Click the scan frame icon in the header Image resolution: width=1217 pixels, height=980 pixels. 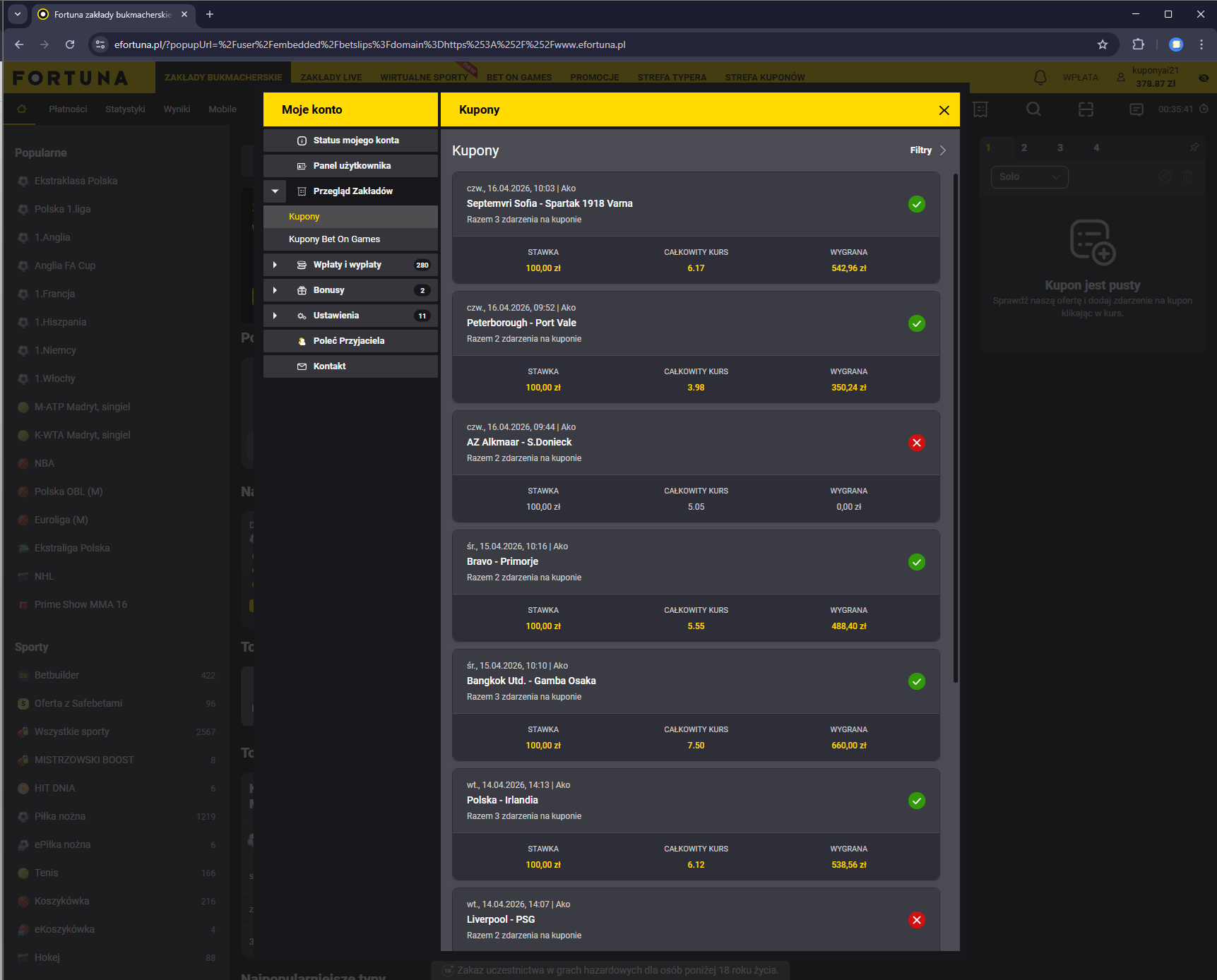(1086, 109)
